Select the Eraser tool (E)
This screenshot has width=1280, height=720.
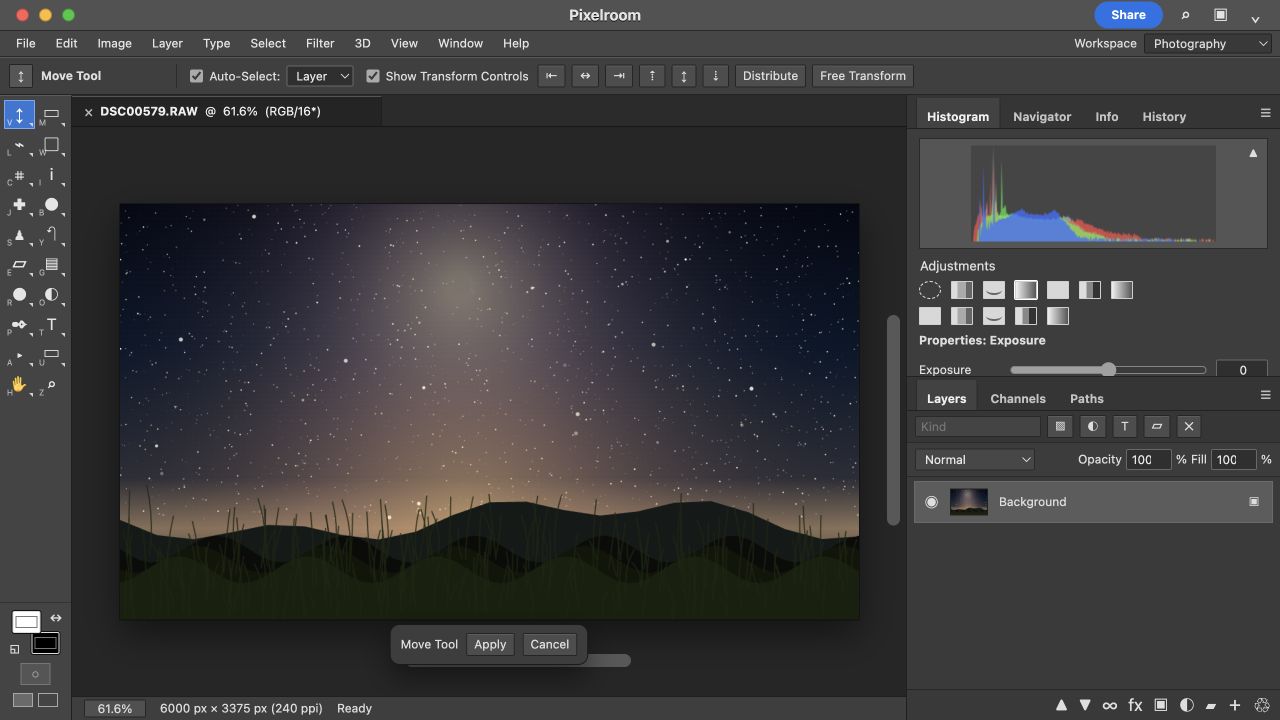pyautogui.click(x=19, y=266)
